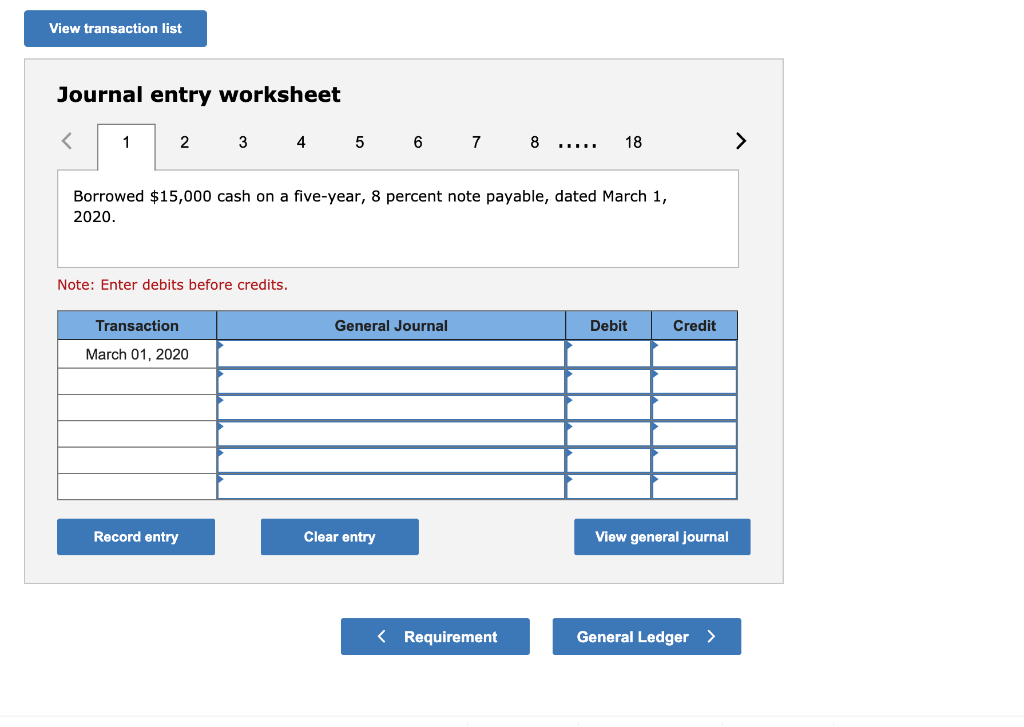Click the View transaction list button
Image resolution: width=1024 pixels, height=727 pixels.
[x=116, y=29]
